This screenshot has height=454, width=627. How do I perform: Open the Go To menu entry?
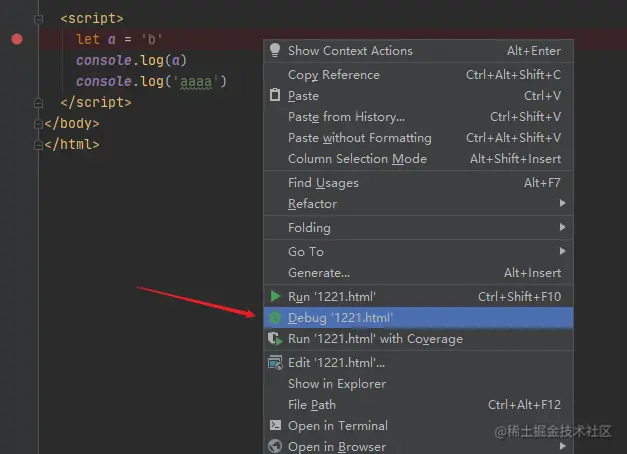[419, 252]
